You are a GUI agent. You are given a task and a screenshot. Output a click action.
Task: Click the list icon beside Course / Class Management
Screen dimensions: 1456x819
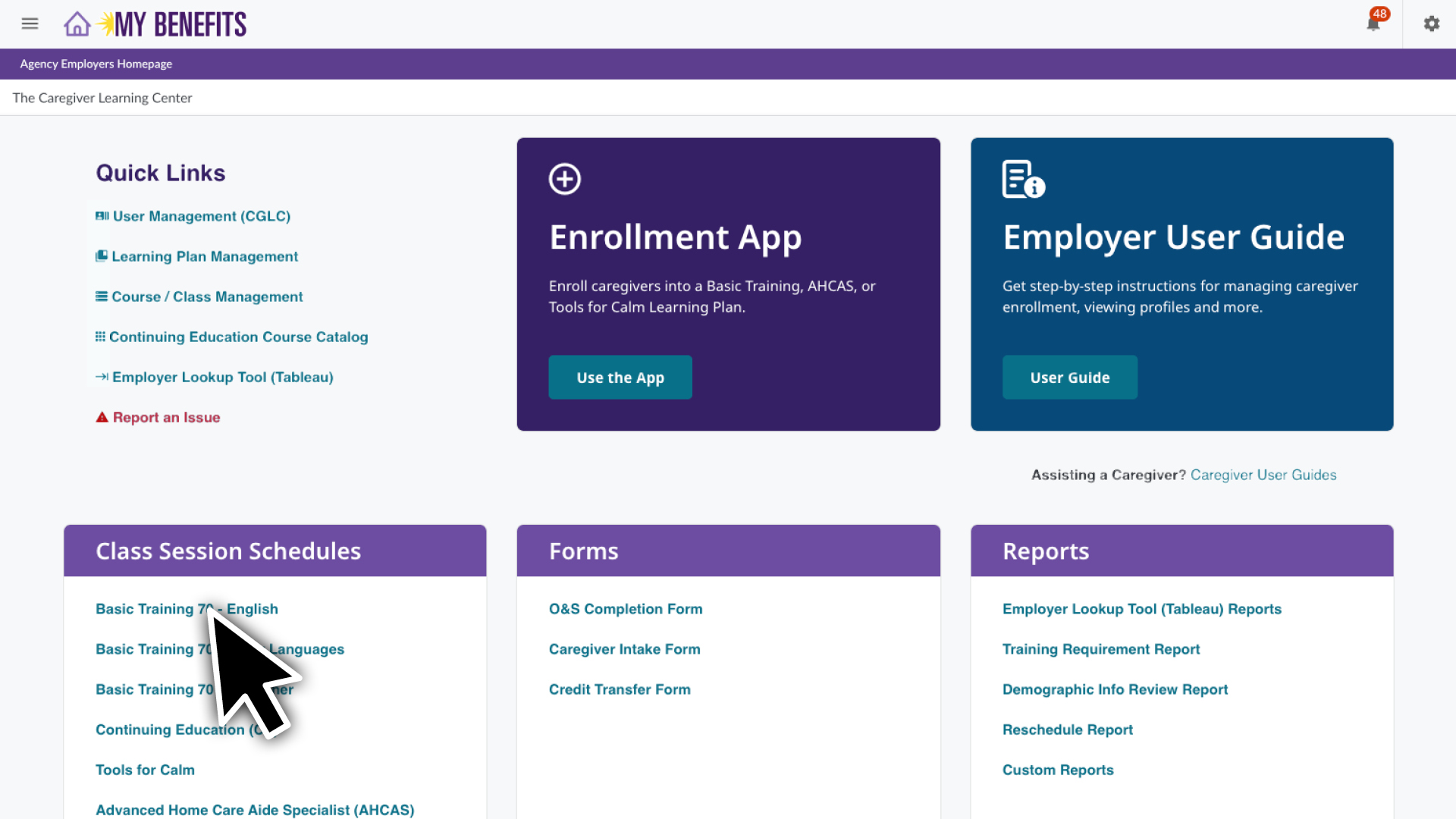pyautogui.click(x=101, y=296)
